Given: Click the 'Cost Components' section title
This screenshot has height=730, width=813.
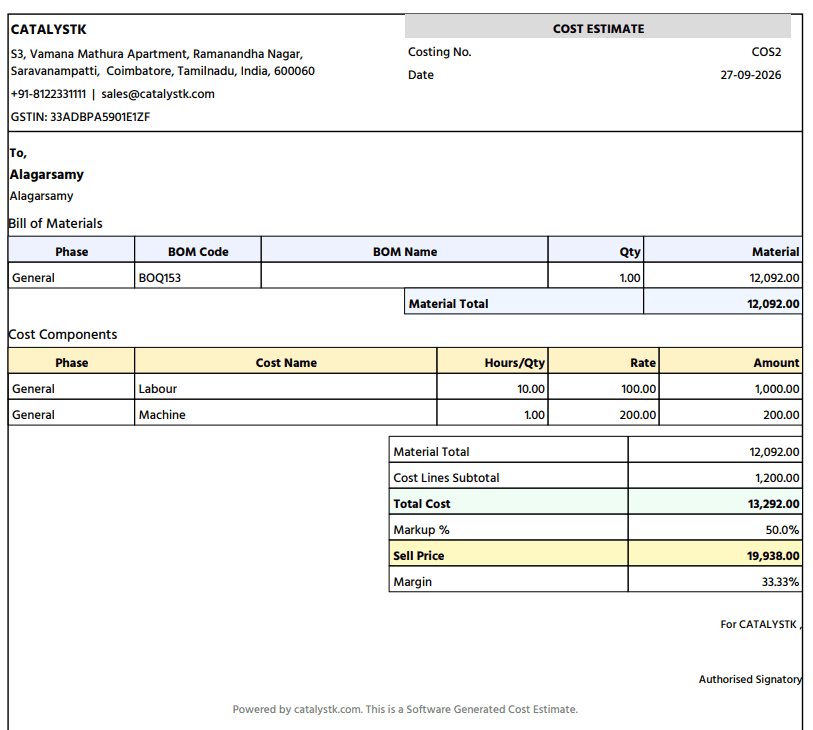Looking at the screenshot, I should (x=63, y=334).
